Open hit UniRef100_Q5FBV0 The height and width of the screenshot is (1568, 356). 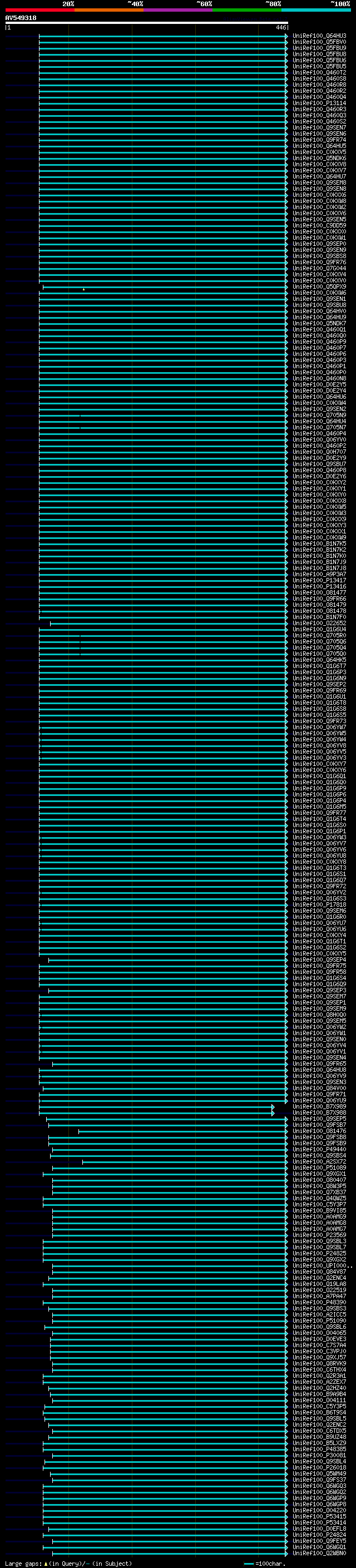click(x=319, y=42)
